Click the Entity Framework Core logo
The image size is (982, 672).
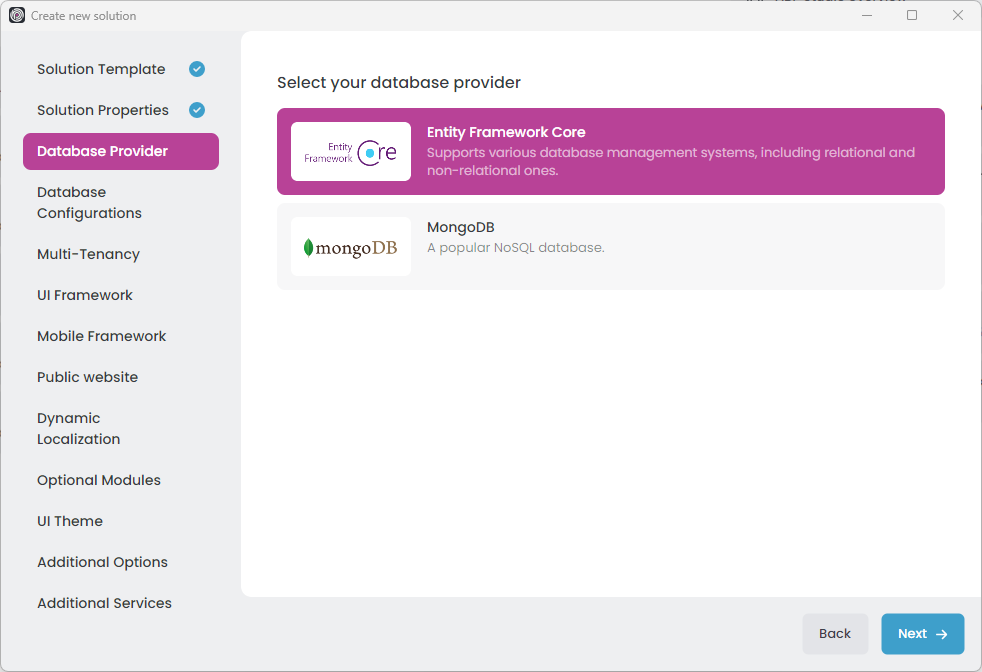pyautogui.click(x=350, y=151)
